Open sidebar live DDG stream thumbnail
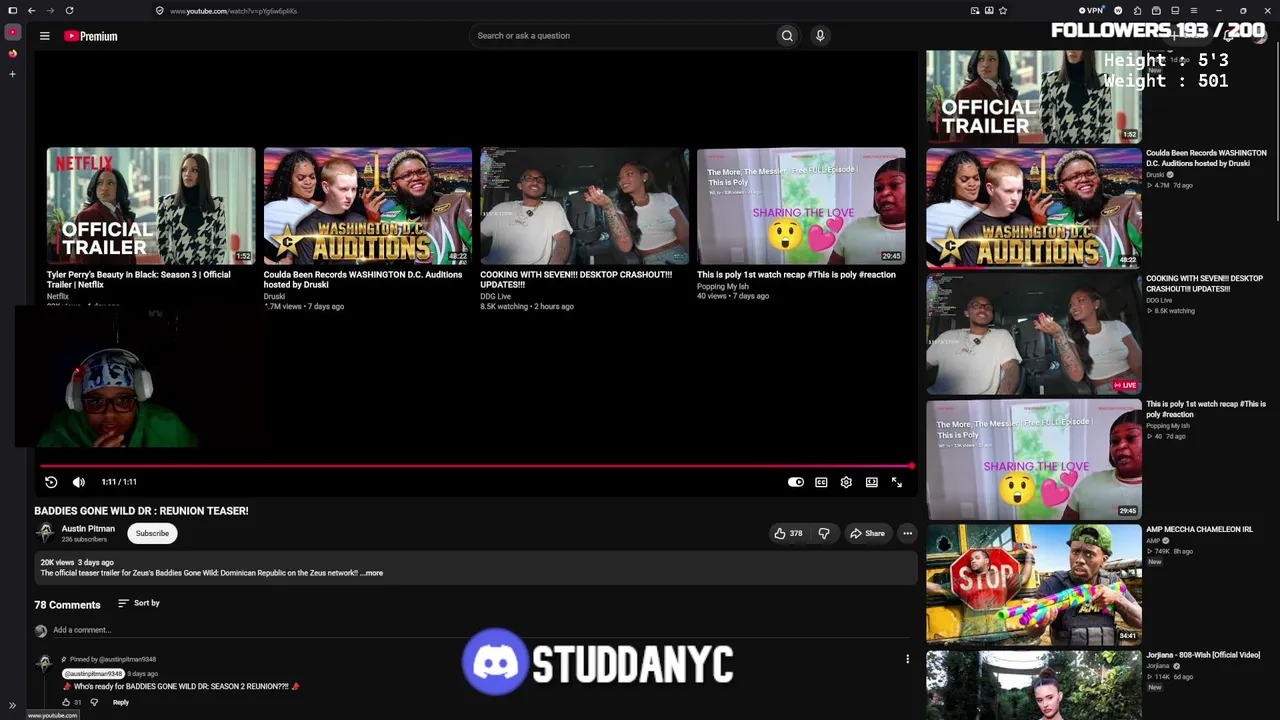 point(1033,333)
